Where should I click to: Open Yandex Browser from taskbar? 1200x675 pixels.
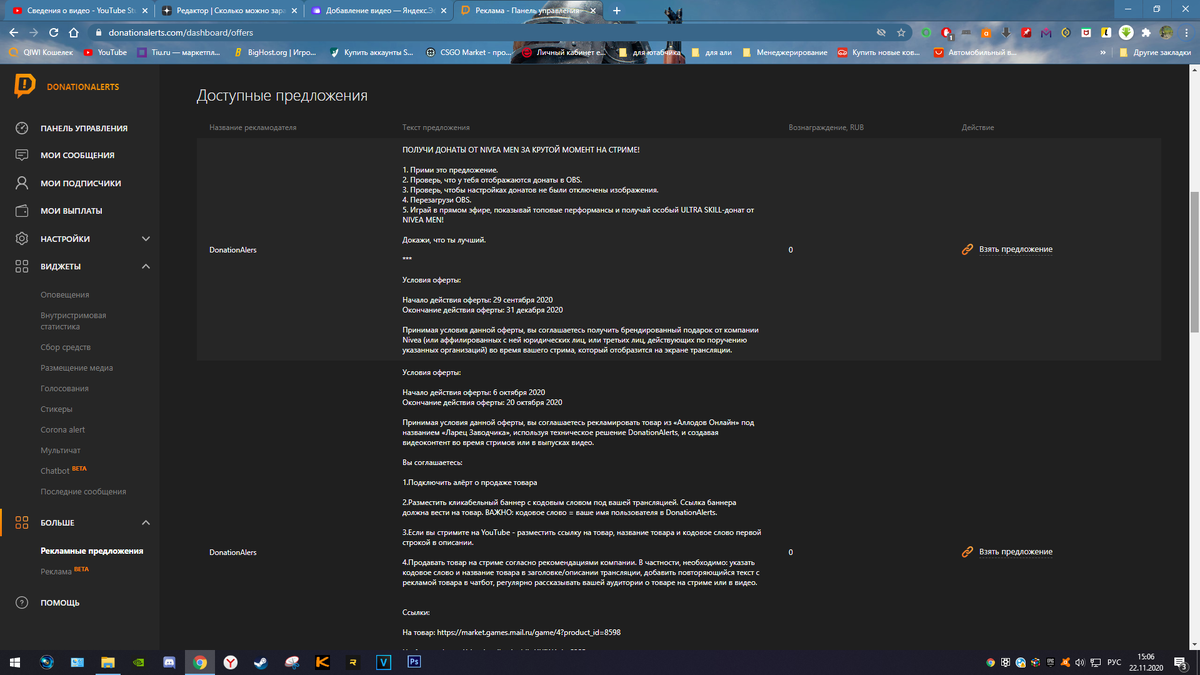[230, 662]
